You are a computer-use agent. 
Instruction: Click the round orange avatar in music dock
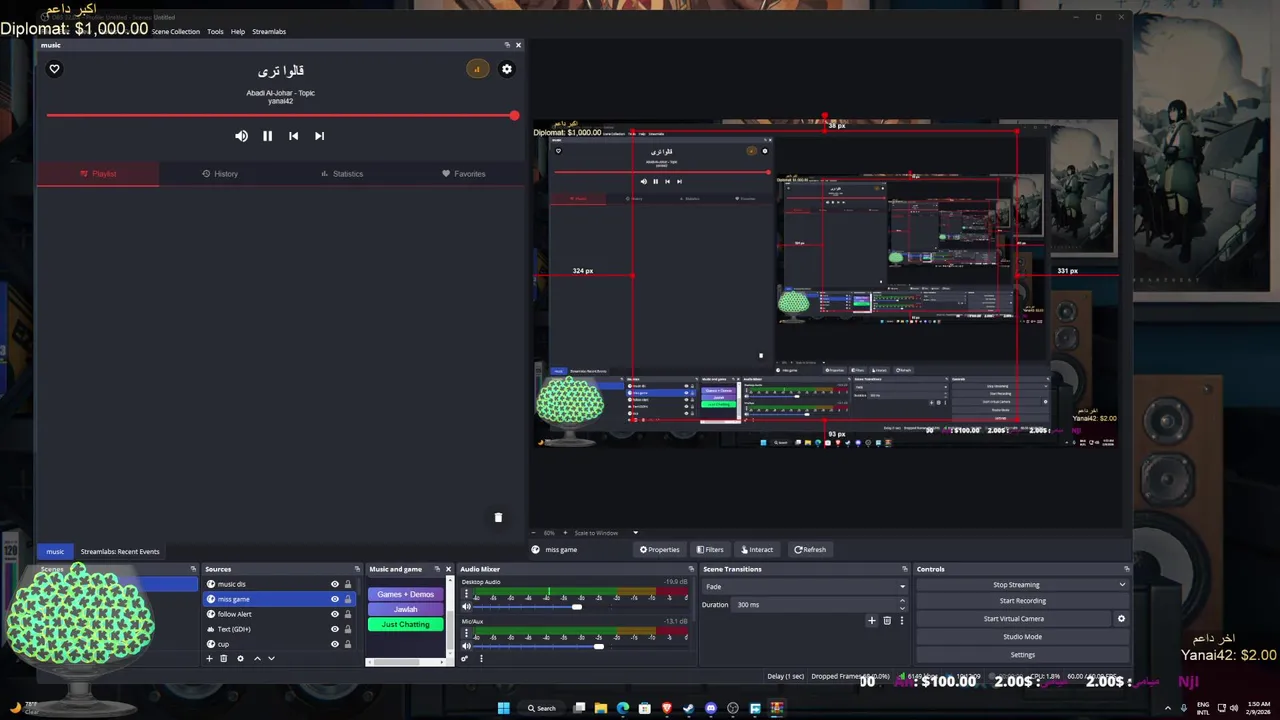[477, 69]
